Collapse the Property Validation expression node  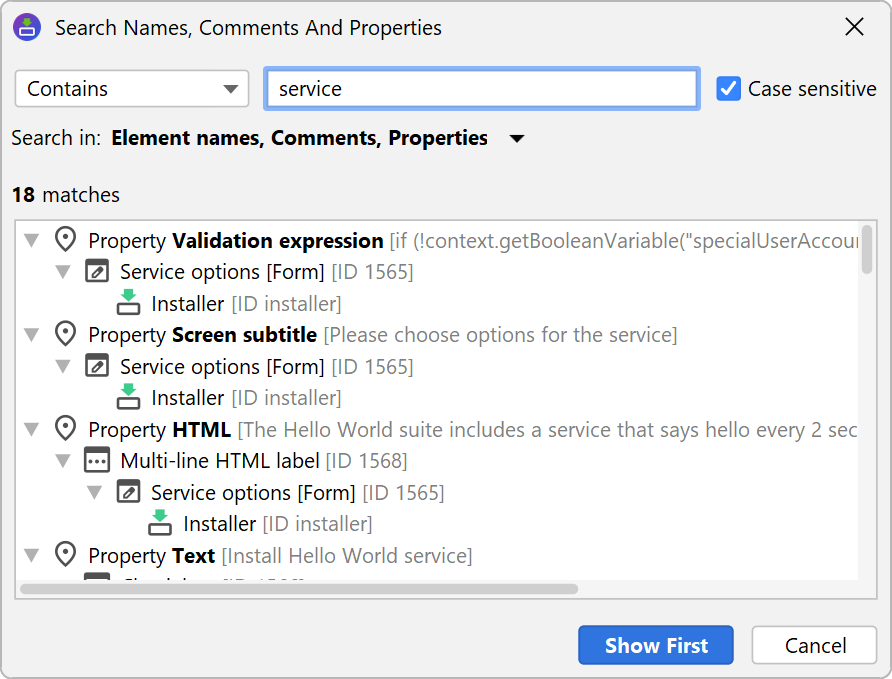[x=32, y=241]
